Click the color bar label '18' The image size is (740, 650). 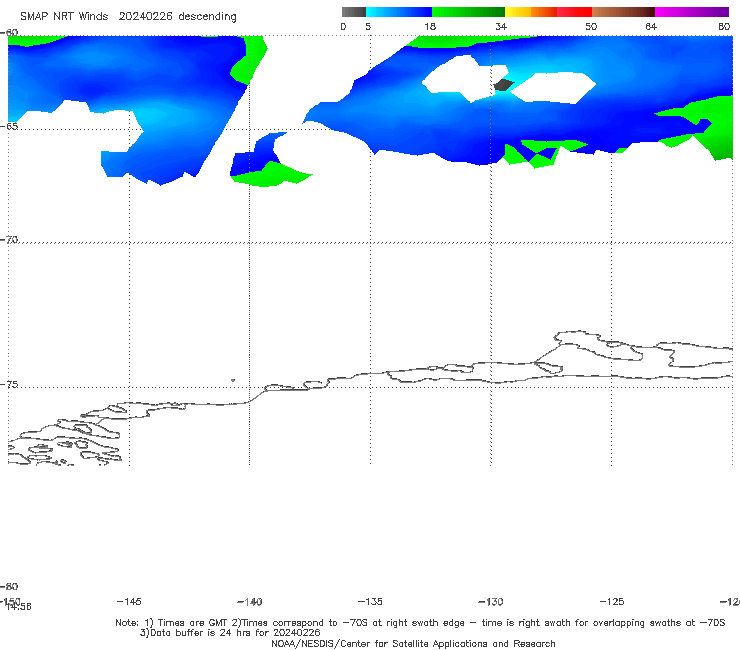pyautogui.click(x=429, y=27)
